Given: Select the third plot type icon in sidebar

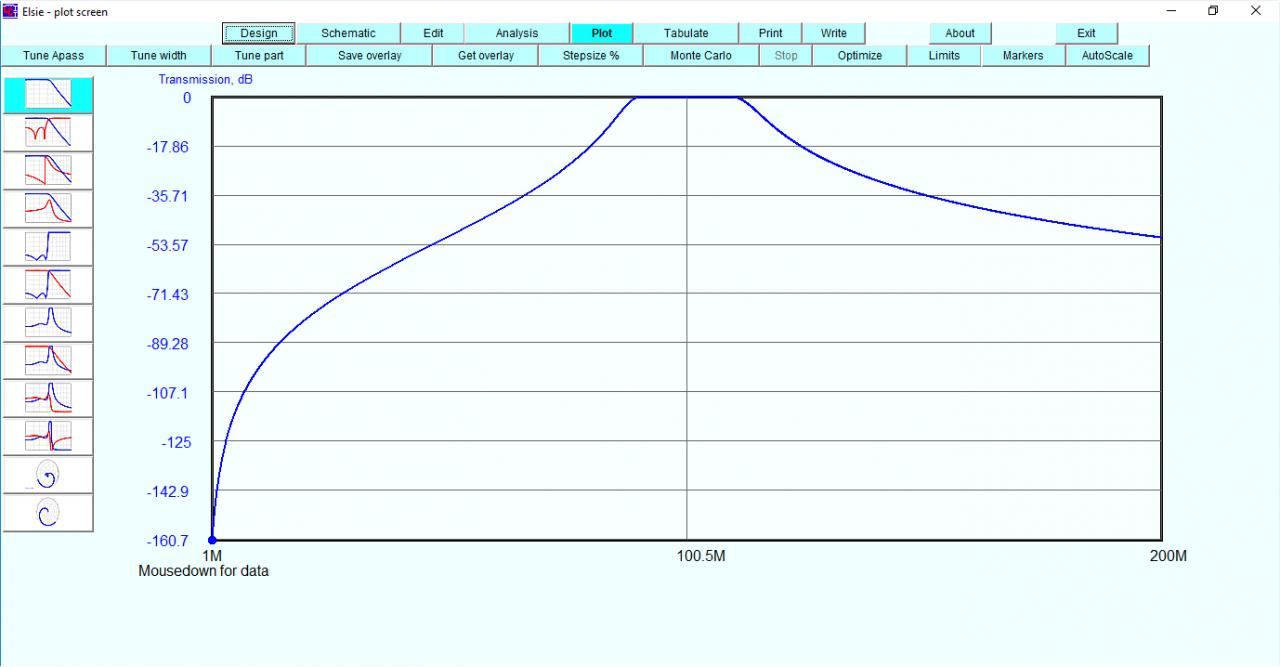Looking at the screenshot, I should point(49,171).
